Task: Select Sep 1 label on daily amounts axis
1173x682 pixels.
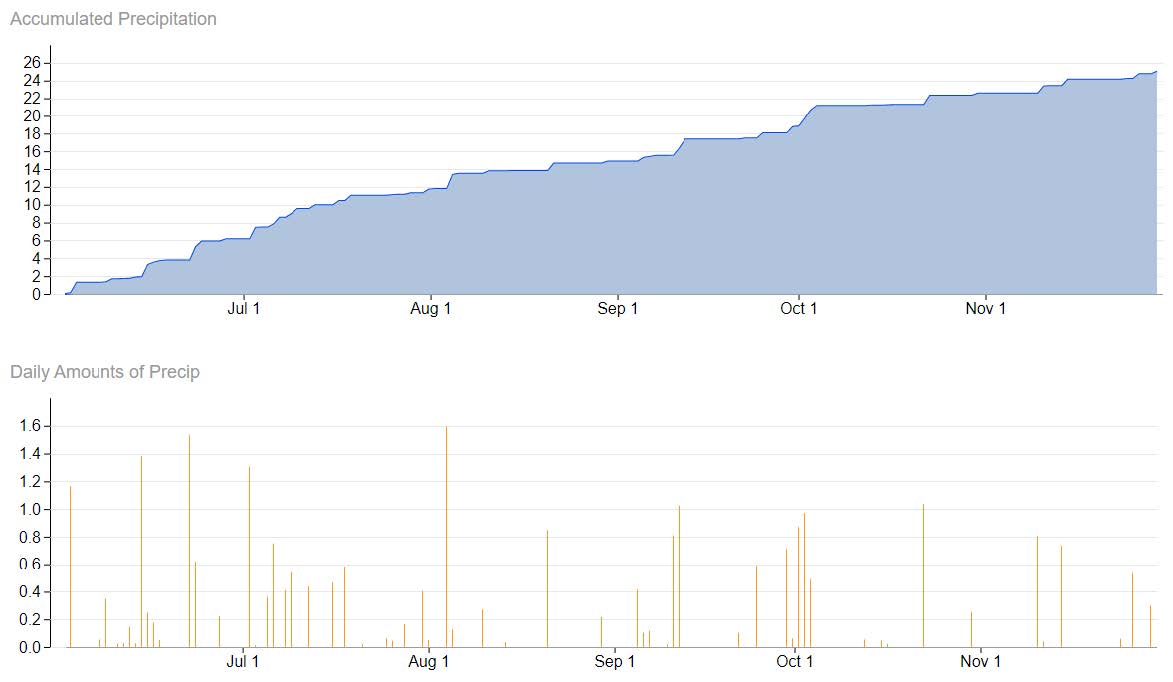Action: 614,662
